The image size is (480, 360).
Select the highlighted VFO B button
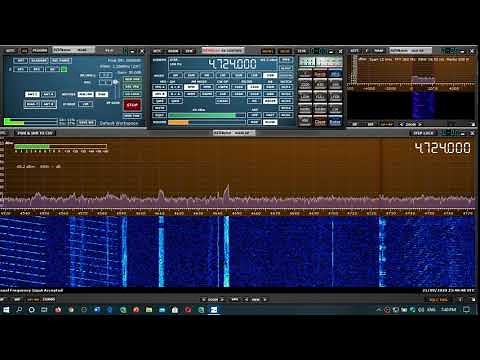(159, 94)
